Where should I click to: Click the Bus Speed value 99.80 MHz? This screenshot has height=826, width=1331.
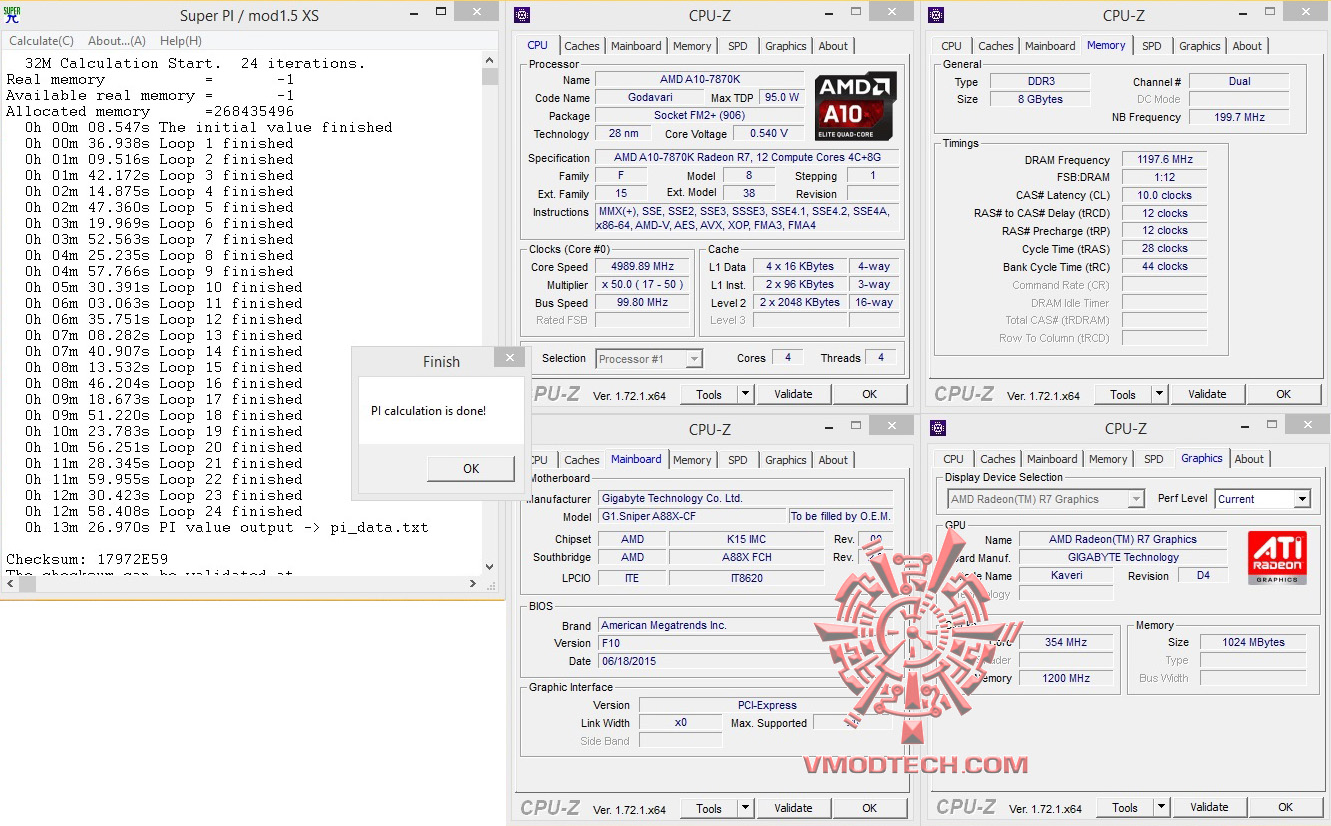click(641, 303)
